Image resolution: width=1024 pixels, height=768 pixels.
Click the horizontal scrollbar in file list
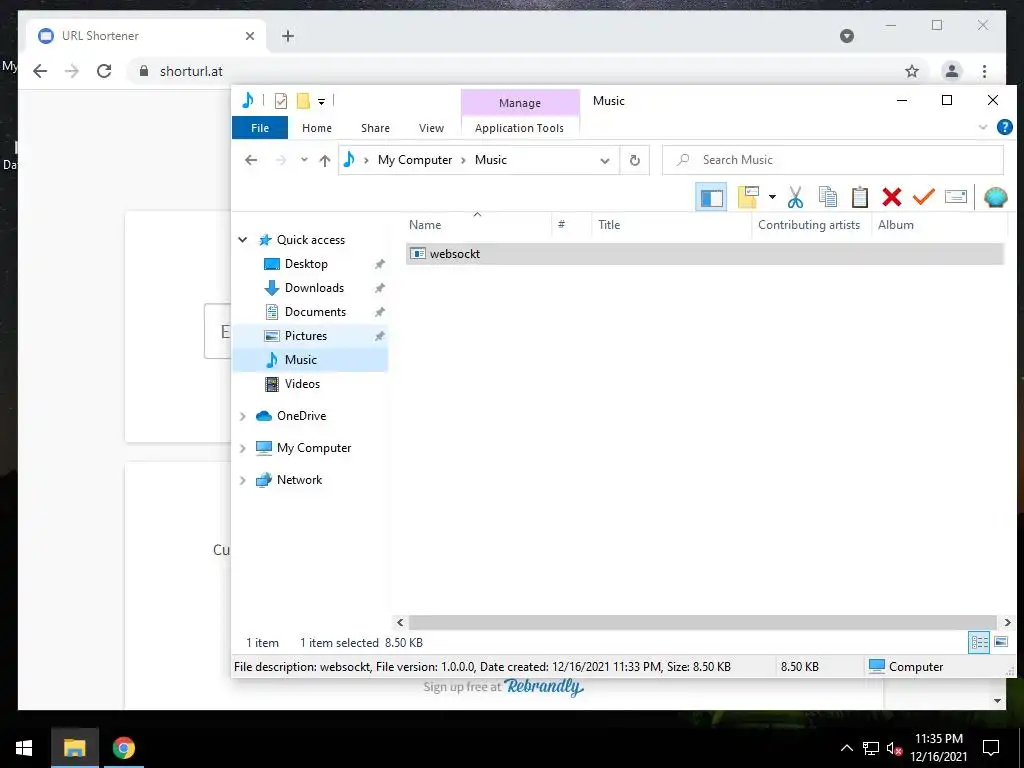tap(703, 622)
